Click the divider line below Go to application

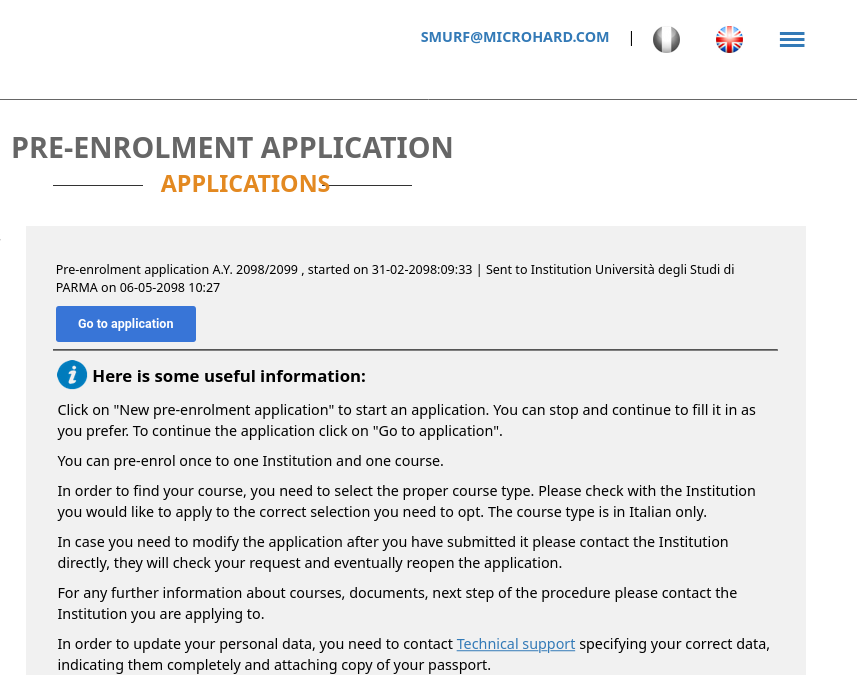(x=415, y=350)
